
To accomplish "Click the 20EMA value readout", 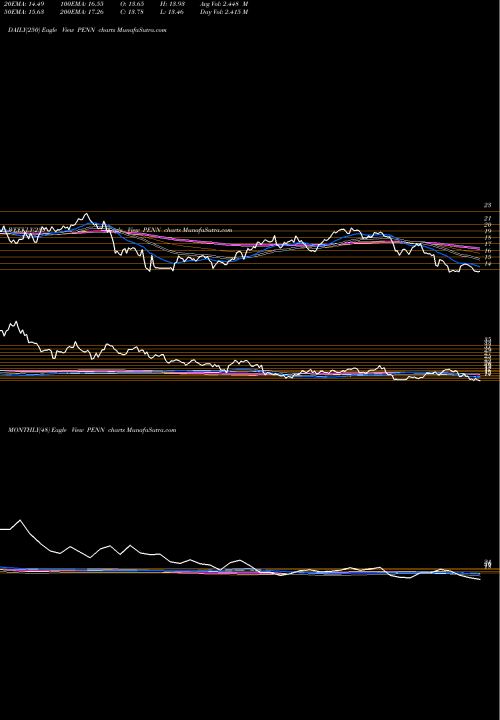I will [x=22, y=4].
